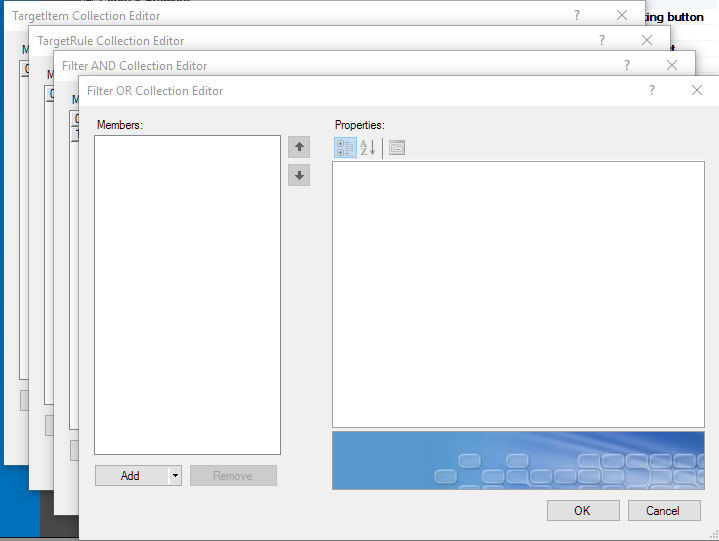
Task: Close the Filter OR Collection Editor dialog
Action: tap(697, 90)
